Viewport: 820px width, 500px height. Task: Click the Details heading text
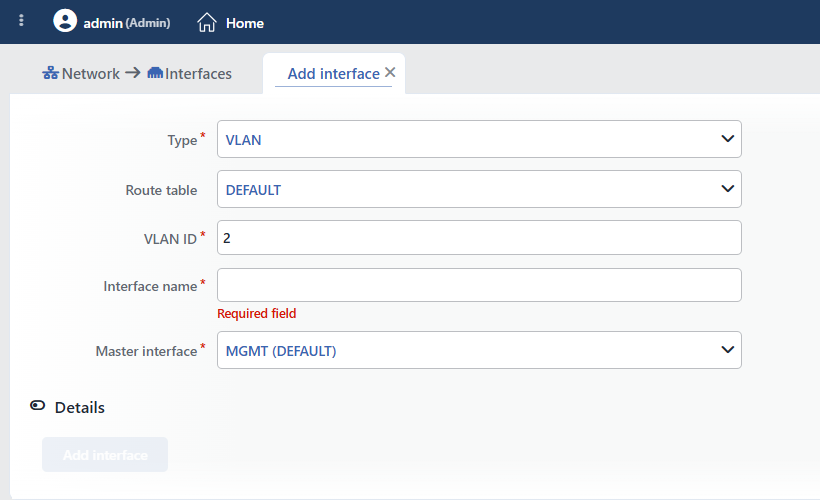[79, 407]
